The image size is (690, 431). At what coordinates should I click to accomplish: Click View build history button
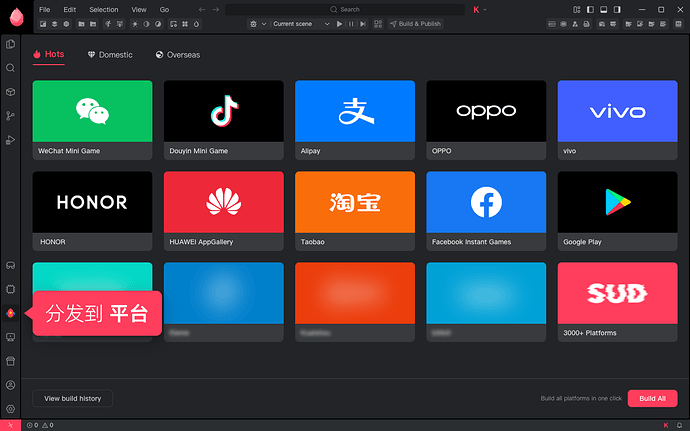pos(73,398)
